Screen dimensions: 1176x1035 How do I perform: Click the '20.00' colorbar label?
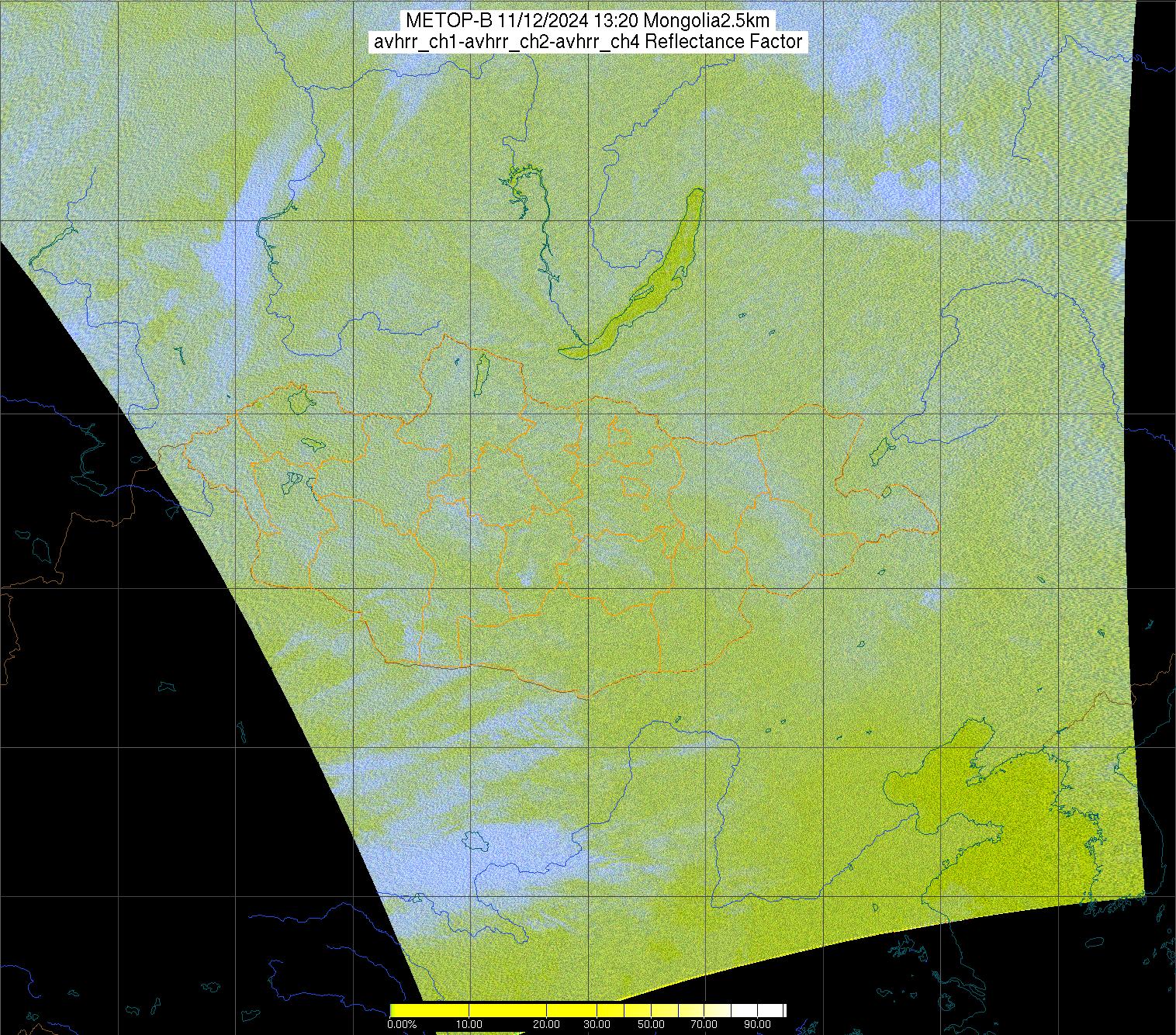click(x=547, y=1024)
